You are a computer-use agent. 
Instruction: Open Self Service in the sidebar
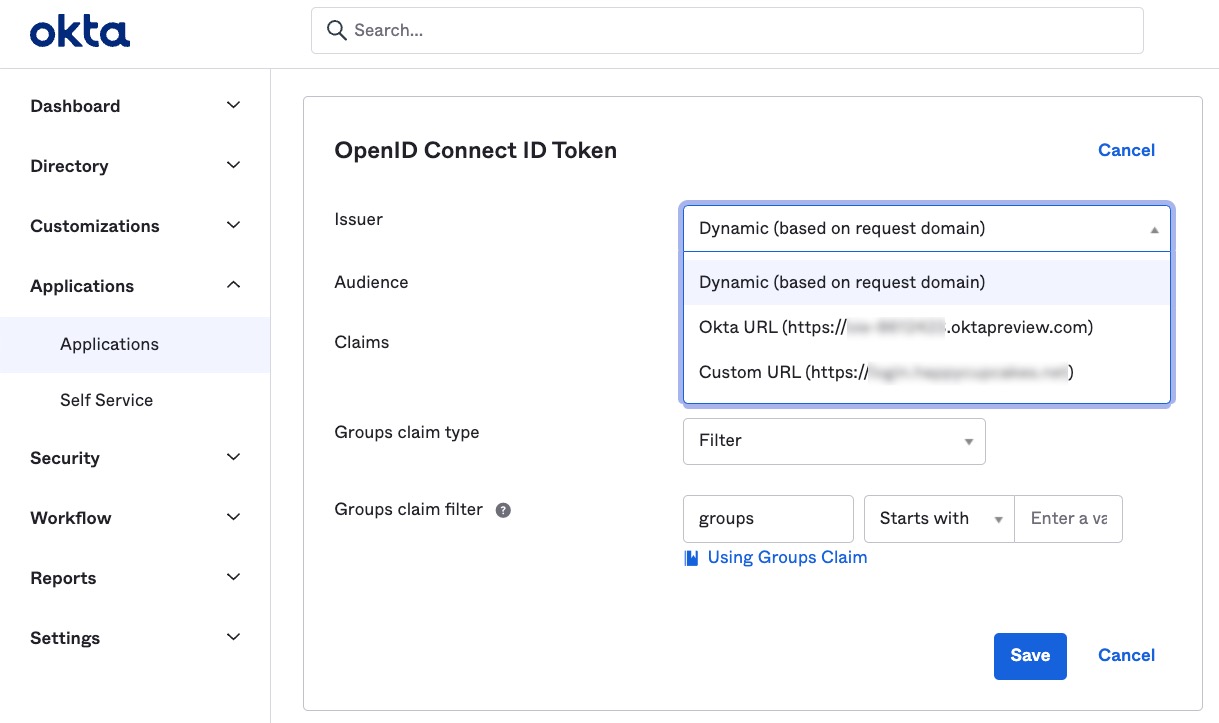(x=106, y=400)
